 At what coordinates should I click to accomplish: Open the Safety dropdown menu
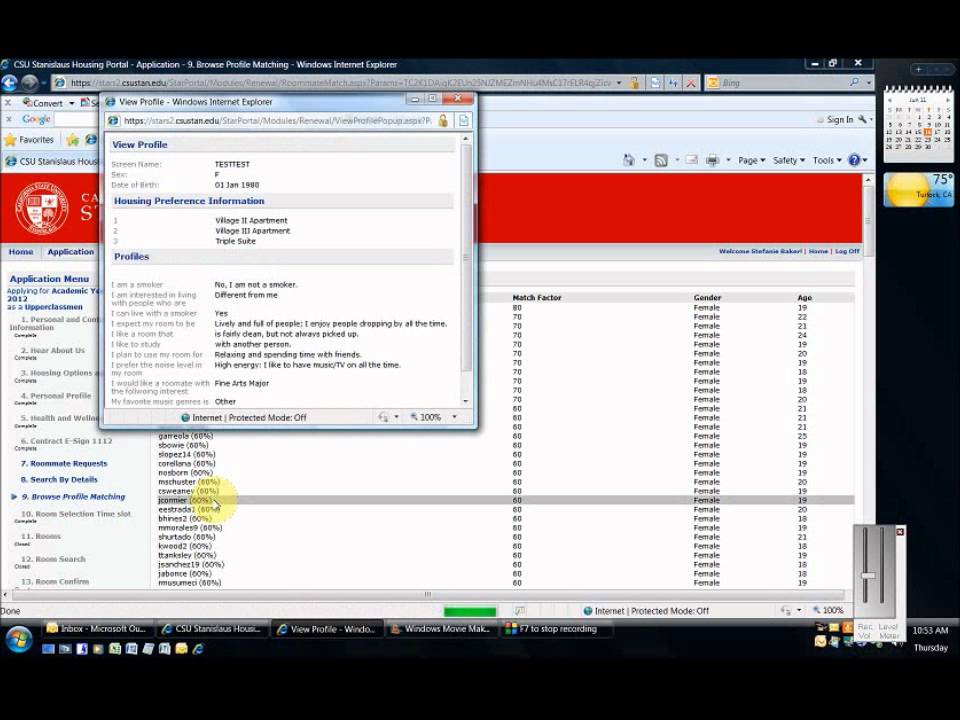tap(789, 160)
